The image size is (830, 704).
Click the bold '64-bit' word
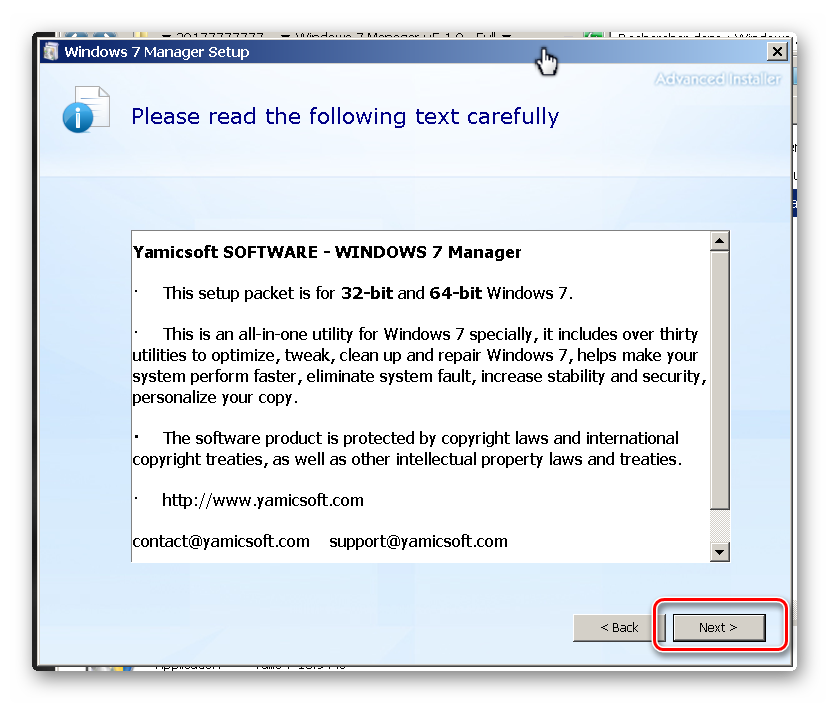[x=456, y=293]
